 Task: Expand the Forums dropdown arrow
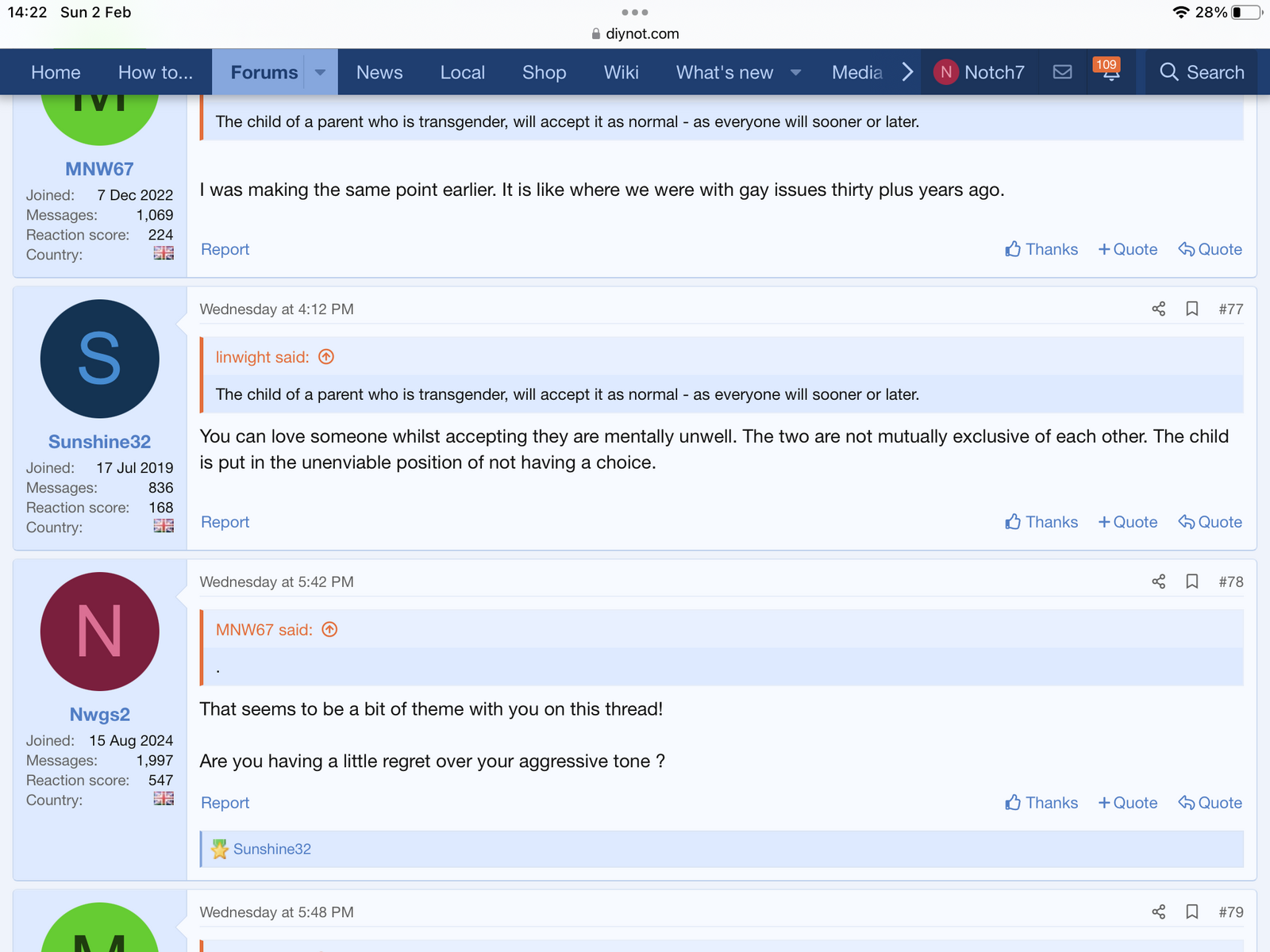tap(321, 72)
